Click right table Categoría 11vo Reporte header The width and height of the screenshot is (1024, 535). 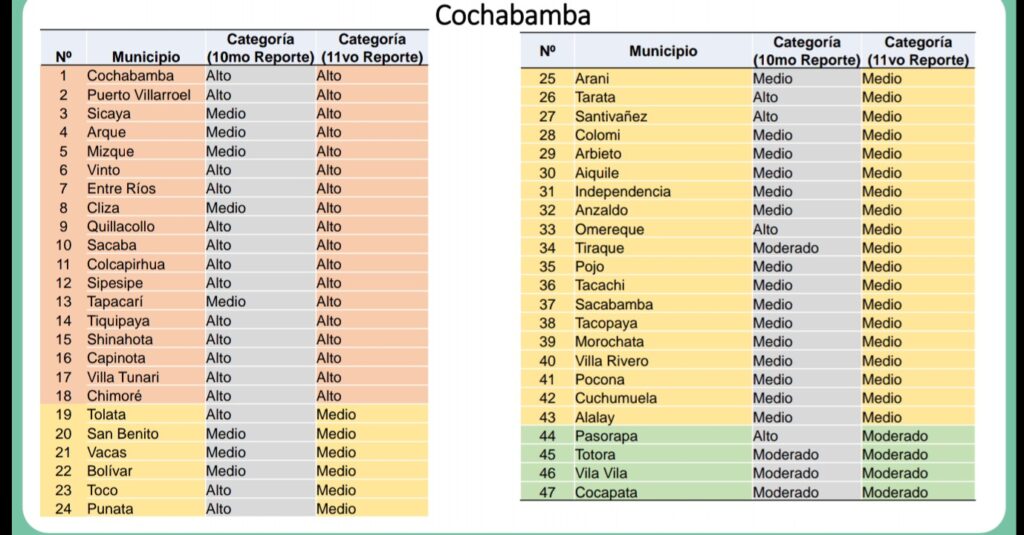[917, 51]
